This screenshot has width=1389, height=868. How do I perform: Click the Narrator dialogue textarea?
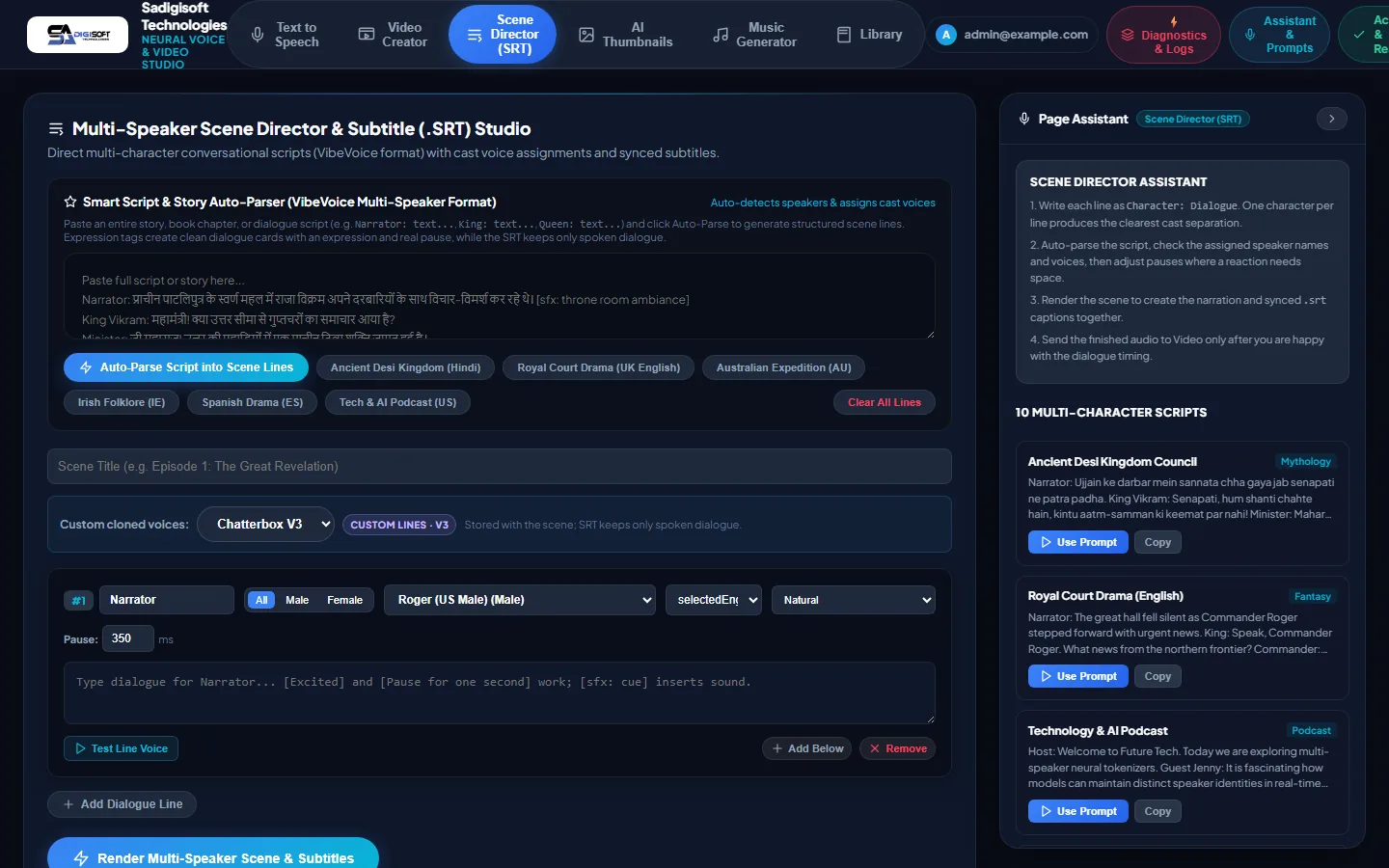pos(500,692)
